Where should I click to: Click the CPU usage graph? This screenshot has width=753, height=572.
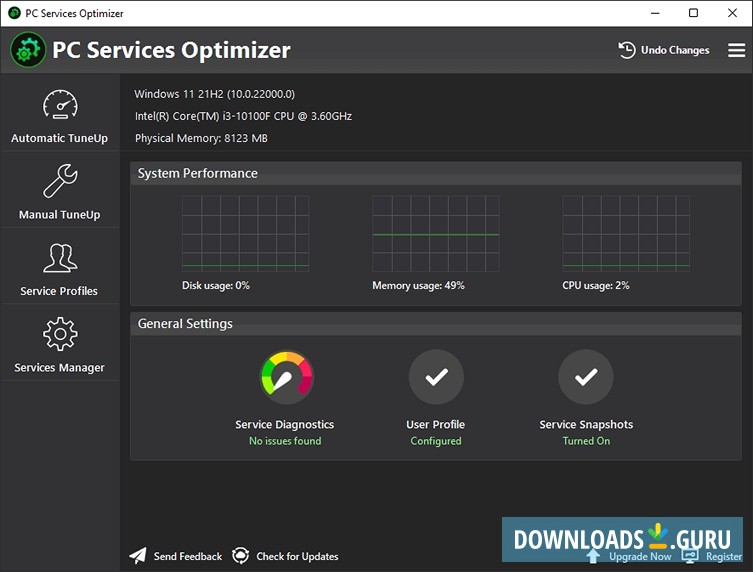(x=626, y=233)
